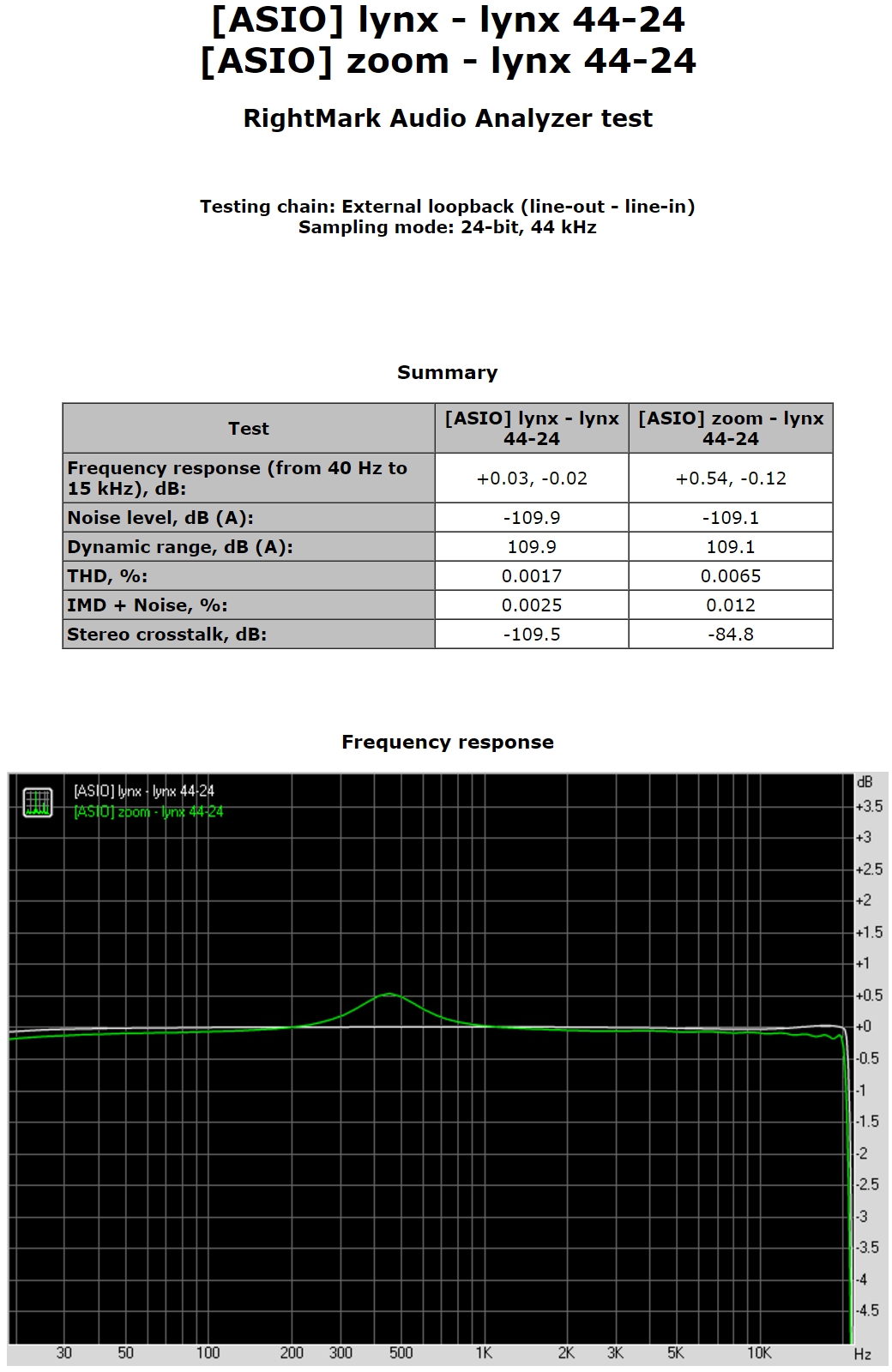The image size is (892, 1372).
Task: Click the '5K' frequency axis label
Action: (x=676, y=1352)
